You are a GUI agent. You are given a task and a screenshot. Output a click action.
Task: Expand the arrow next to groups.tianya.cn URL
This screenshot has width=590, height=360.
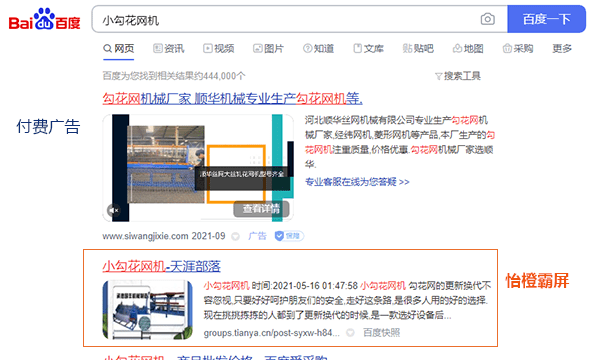point(350,333)
